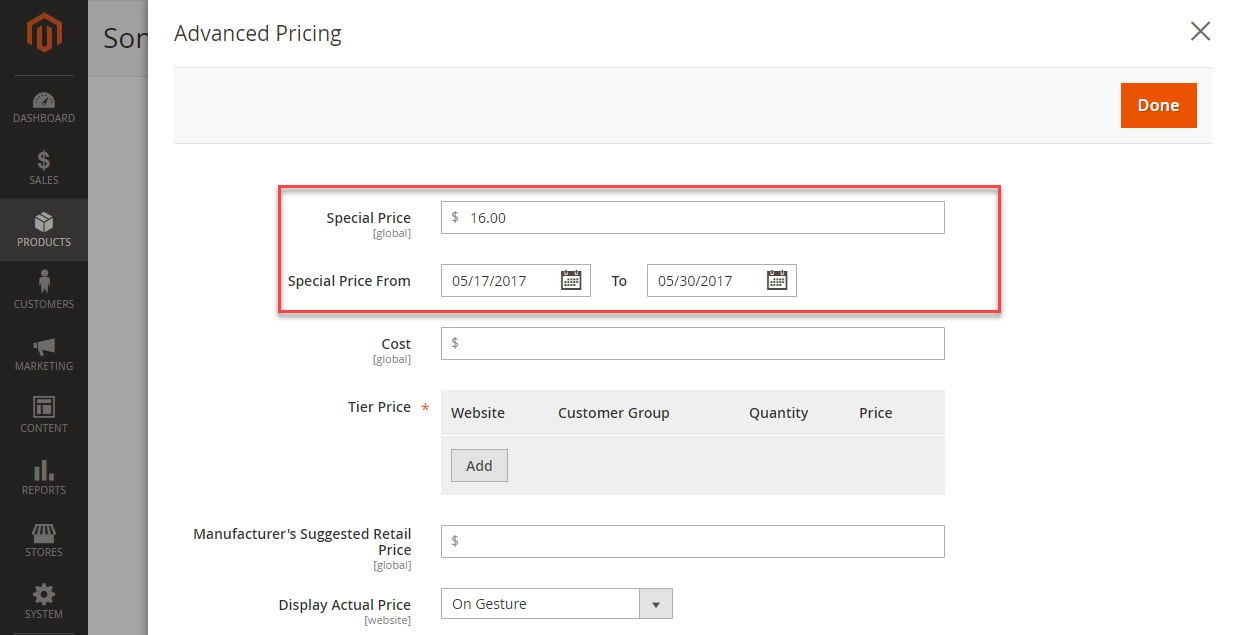Expand the Display Actual Price dropdown arrow
Image resolution: width=1236 pixels, height=635 pixels.
click(656, 604)
